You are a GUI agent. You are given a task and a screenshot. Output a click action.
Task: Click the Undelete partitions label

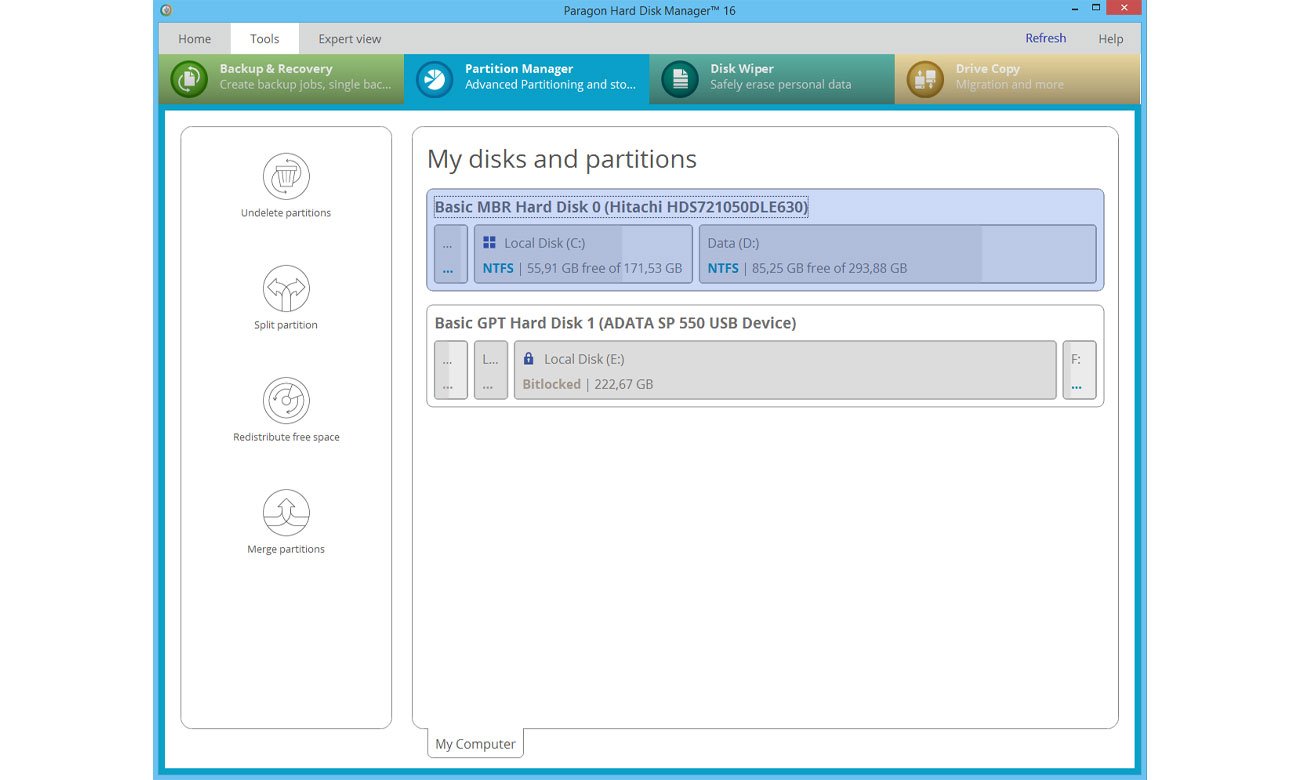[x=286, y=213]
